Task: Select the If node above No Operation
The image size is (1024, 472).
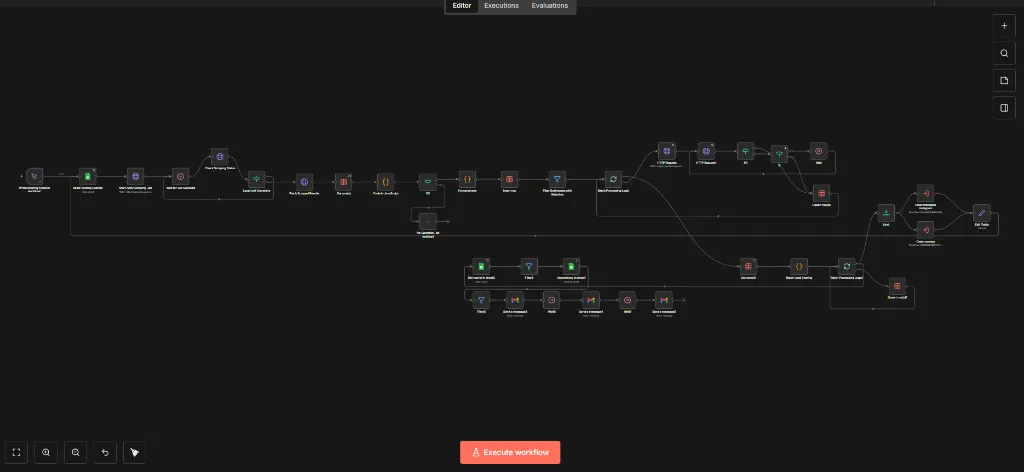Action: pyautogui.click(x=427, y=181)
